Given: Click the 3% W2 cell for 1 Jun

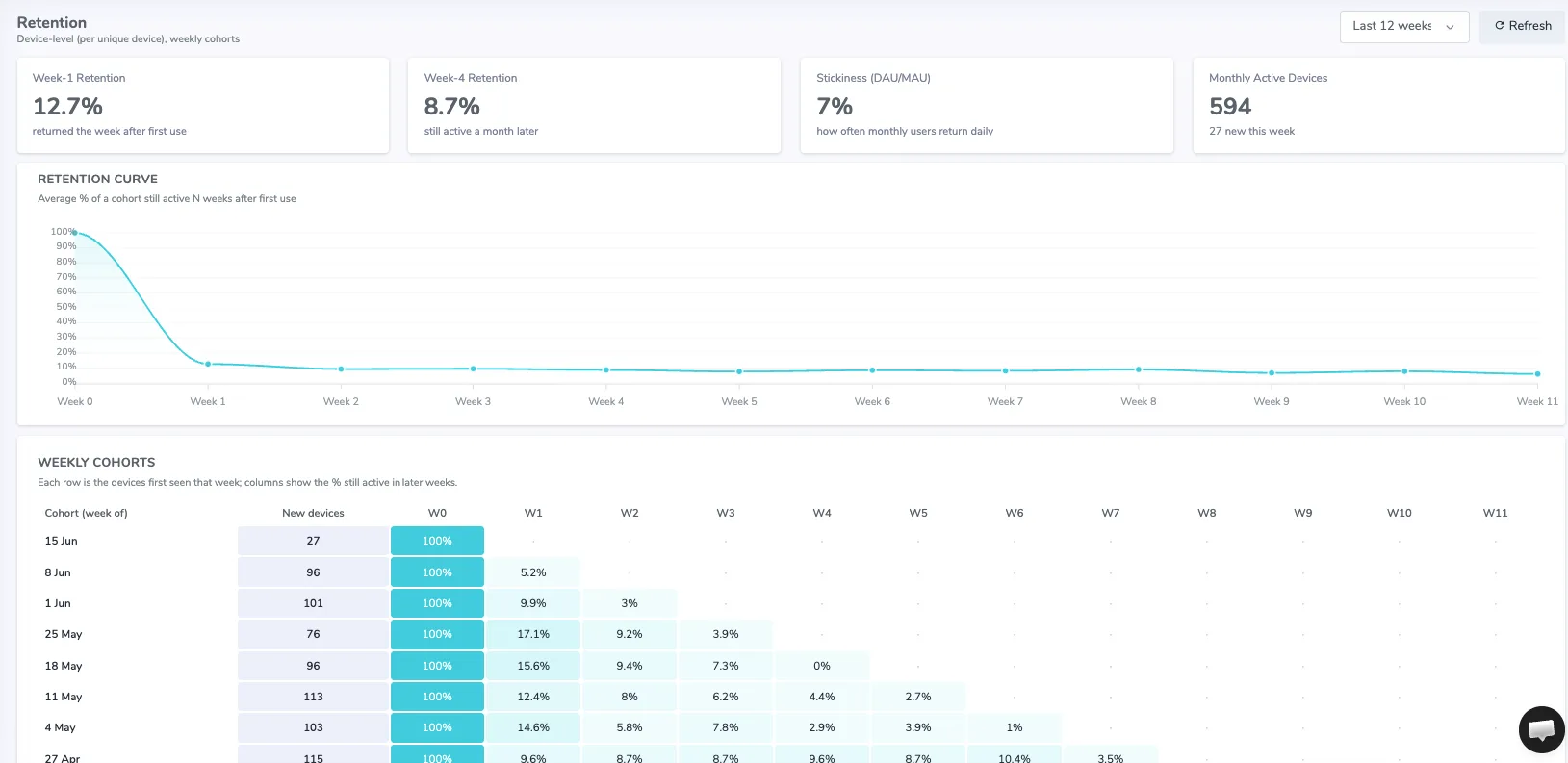Looking at the screenshot, I should click(x=630, y=603).
